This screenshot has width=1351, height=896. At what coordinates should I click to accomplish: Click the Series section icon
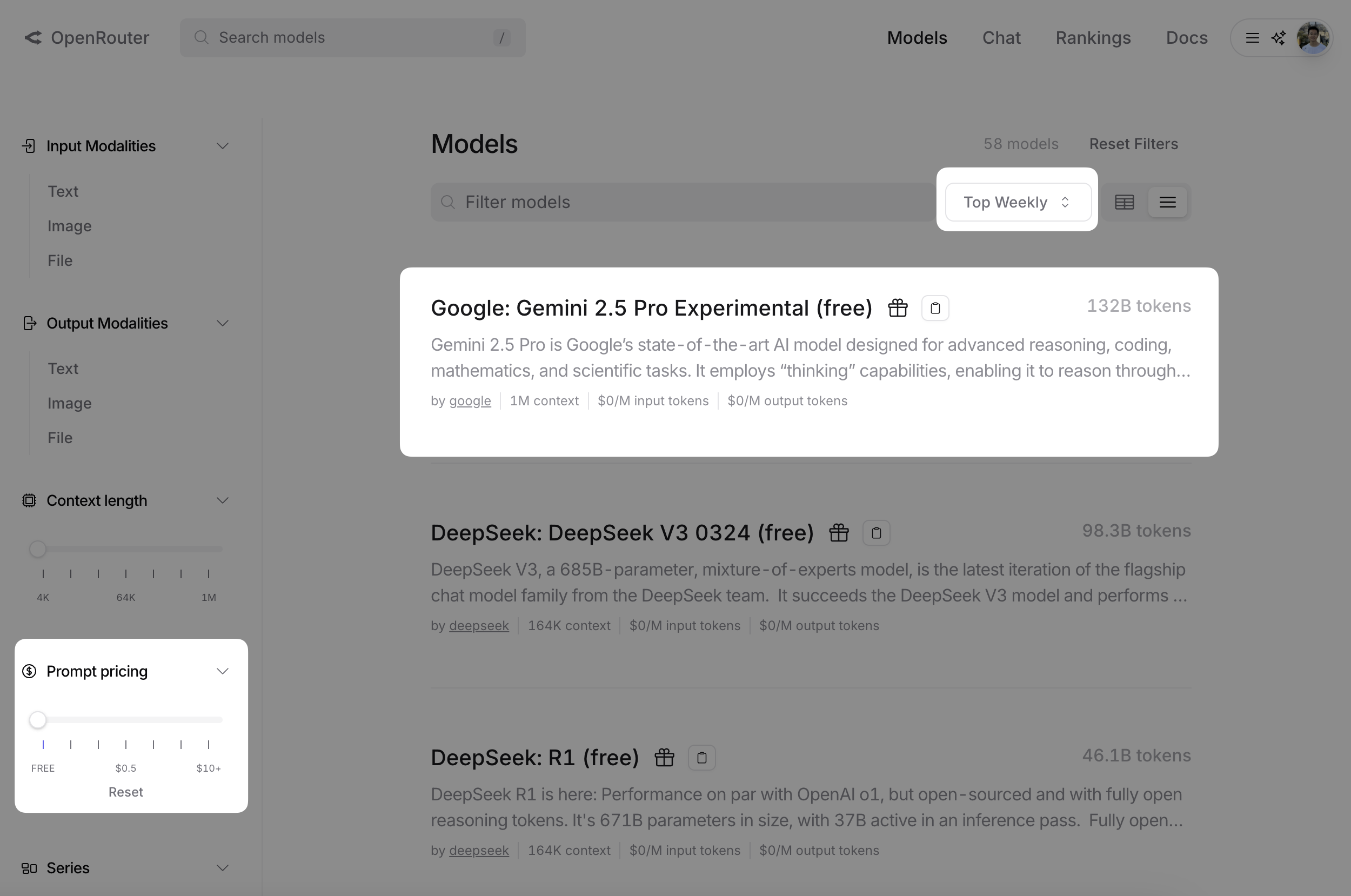pos(29,868)
